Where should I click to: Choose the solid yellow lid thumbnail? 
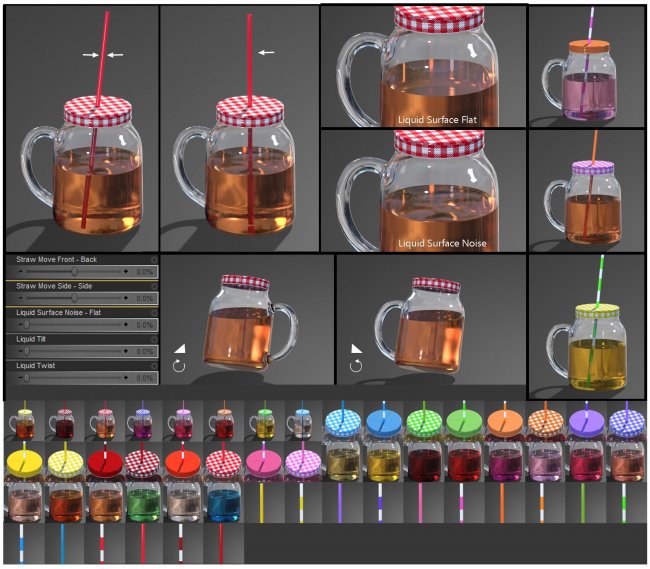coord(23,463)
